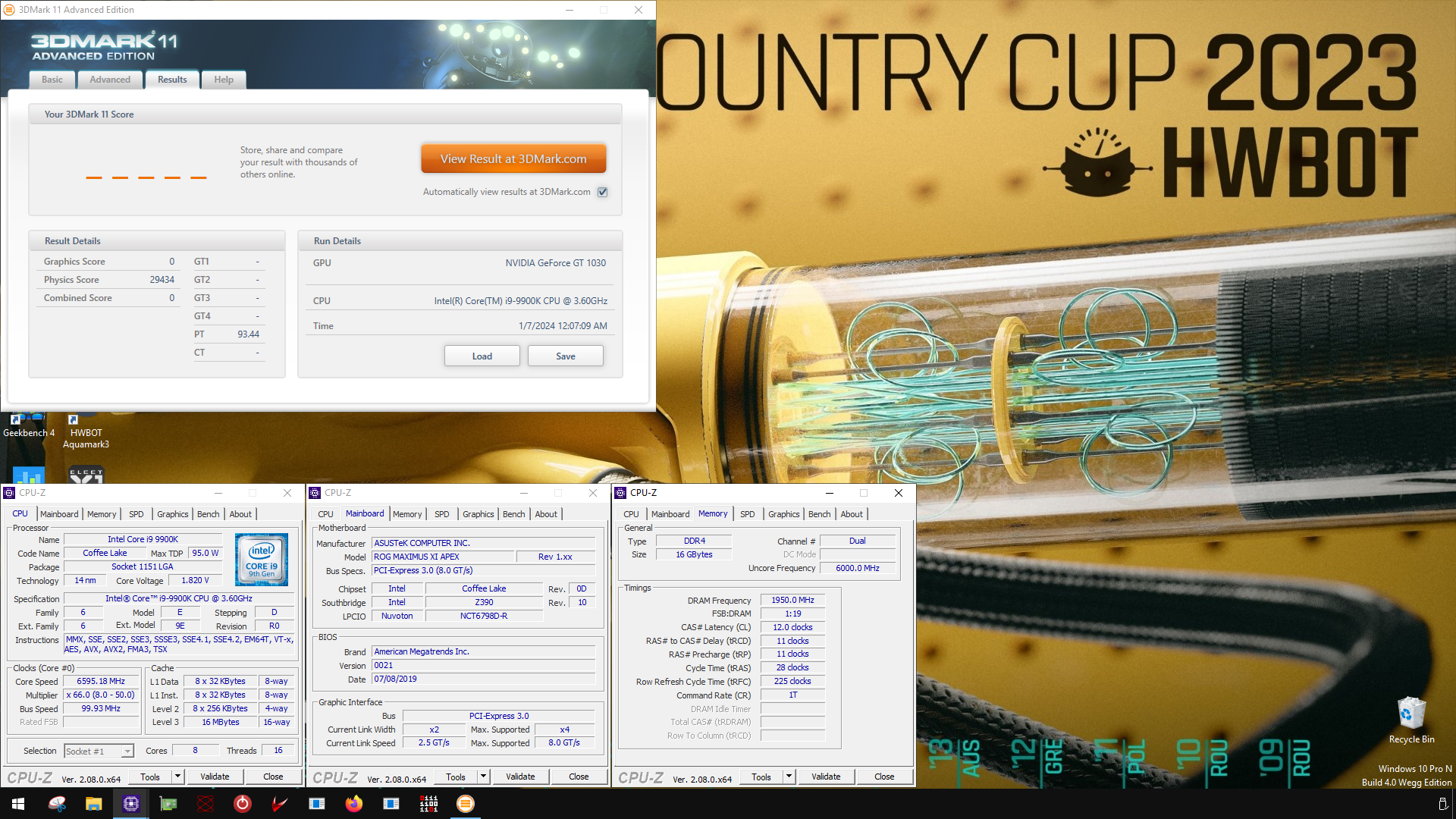Click the title icon of the Mainboard CPU-Z window
Image resolution: width=1456 pixels, height=819 pixels.
coord(315,493)
